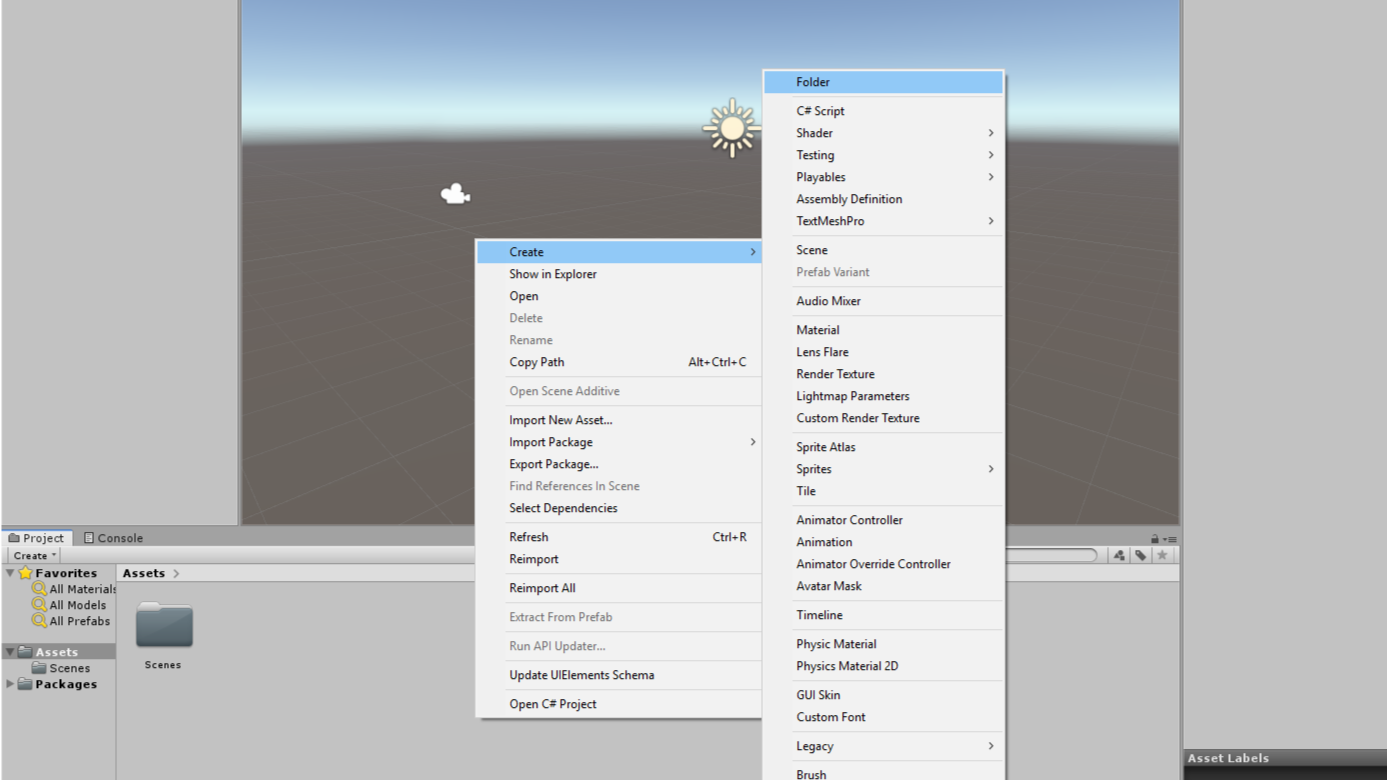Open the All Materials saved search

click(78, 589)
